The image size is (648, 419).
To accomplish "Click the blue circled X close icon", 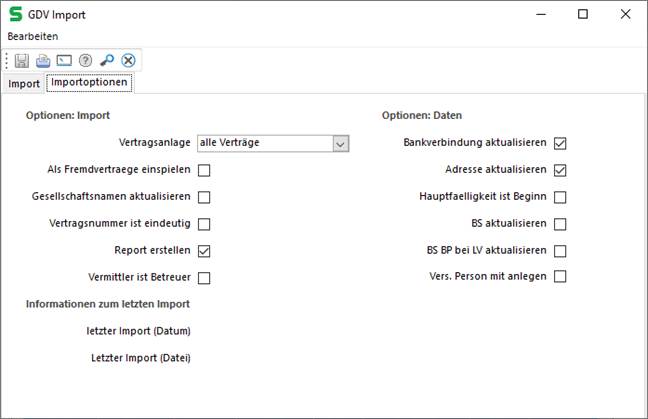I will (128, 60).
